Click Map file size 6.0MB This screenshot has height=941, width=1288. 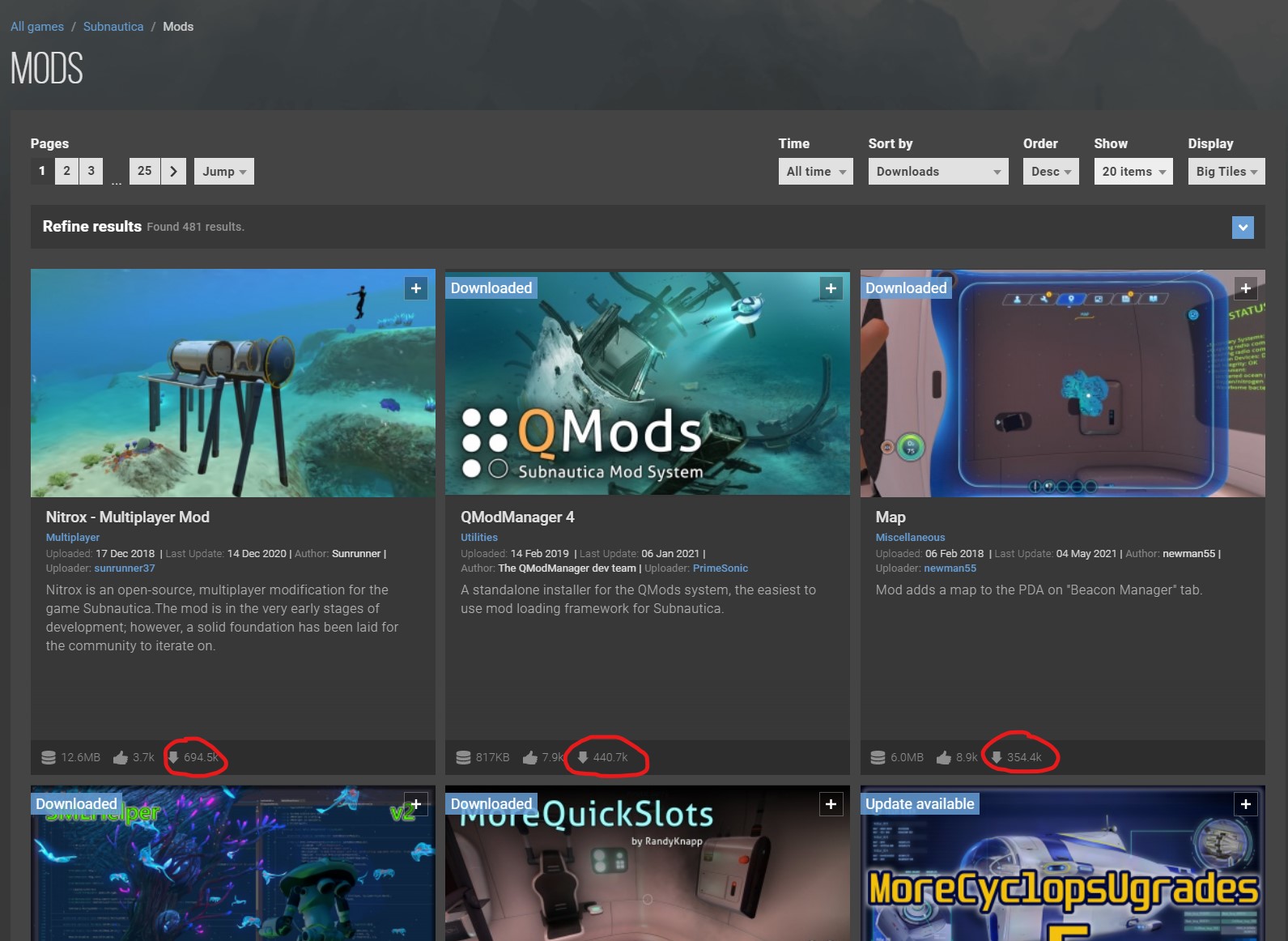point(907,757)
